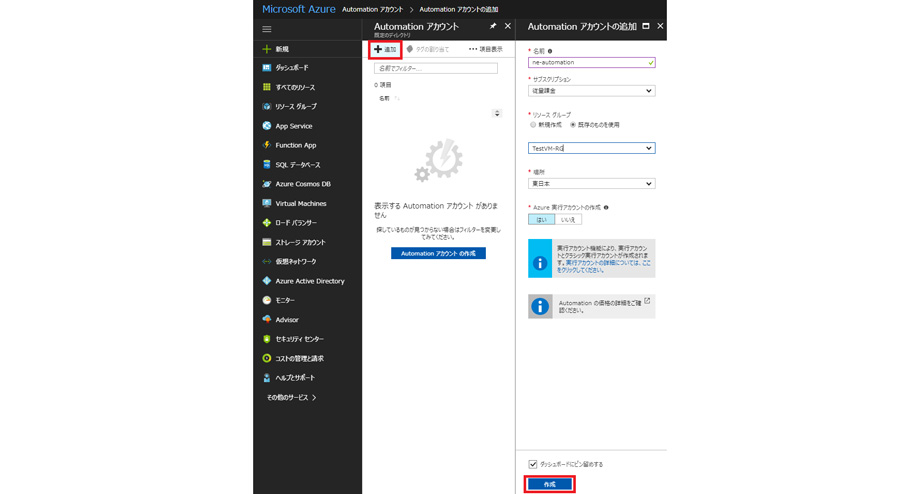Image resolution: width=920 pixels, height=494 pixels.
Task: Click the hamburger menu icon in sidebar
Action: point(267,29)
